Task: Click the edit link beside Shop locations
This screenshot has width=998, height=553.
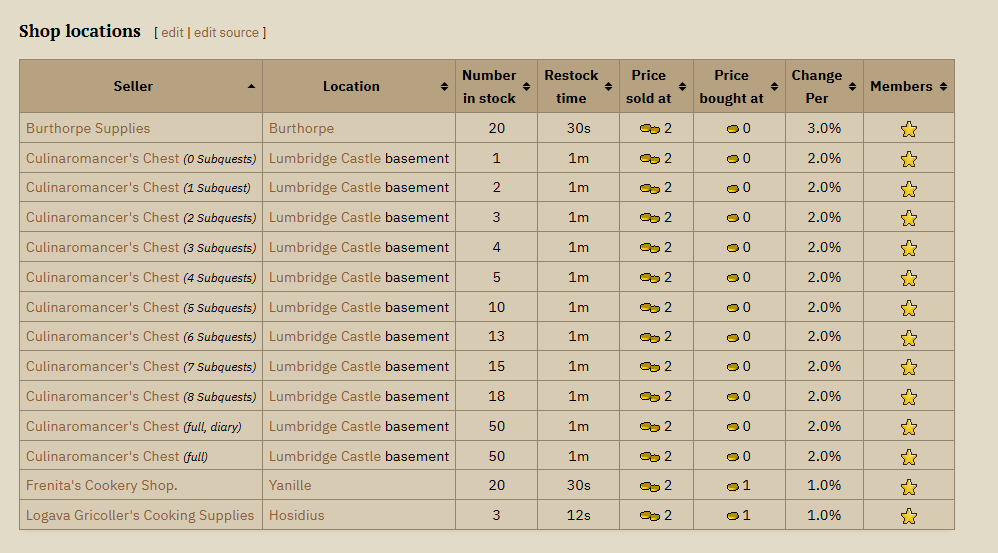Action: [172, 32]
